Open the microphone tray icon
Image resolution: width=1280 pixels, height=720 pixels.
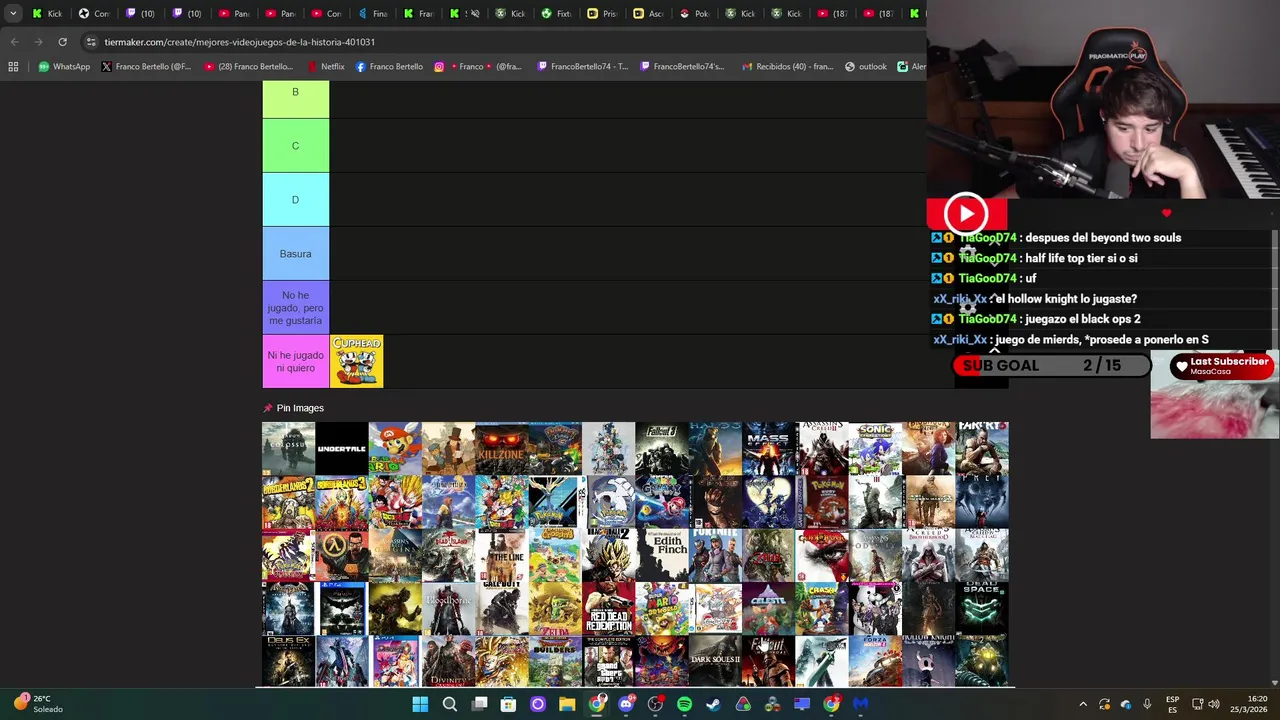click(x=1147, y=704)
